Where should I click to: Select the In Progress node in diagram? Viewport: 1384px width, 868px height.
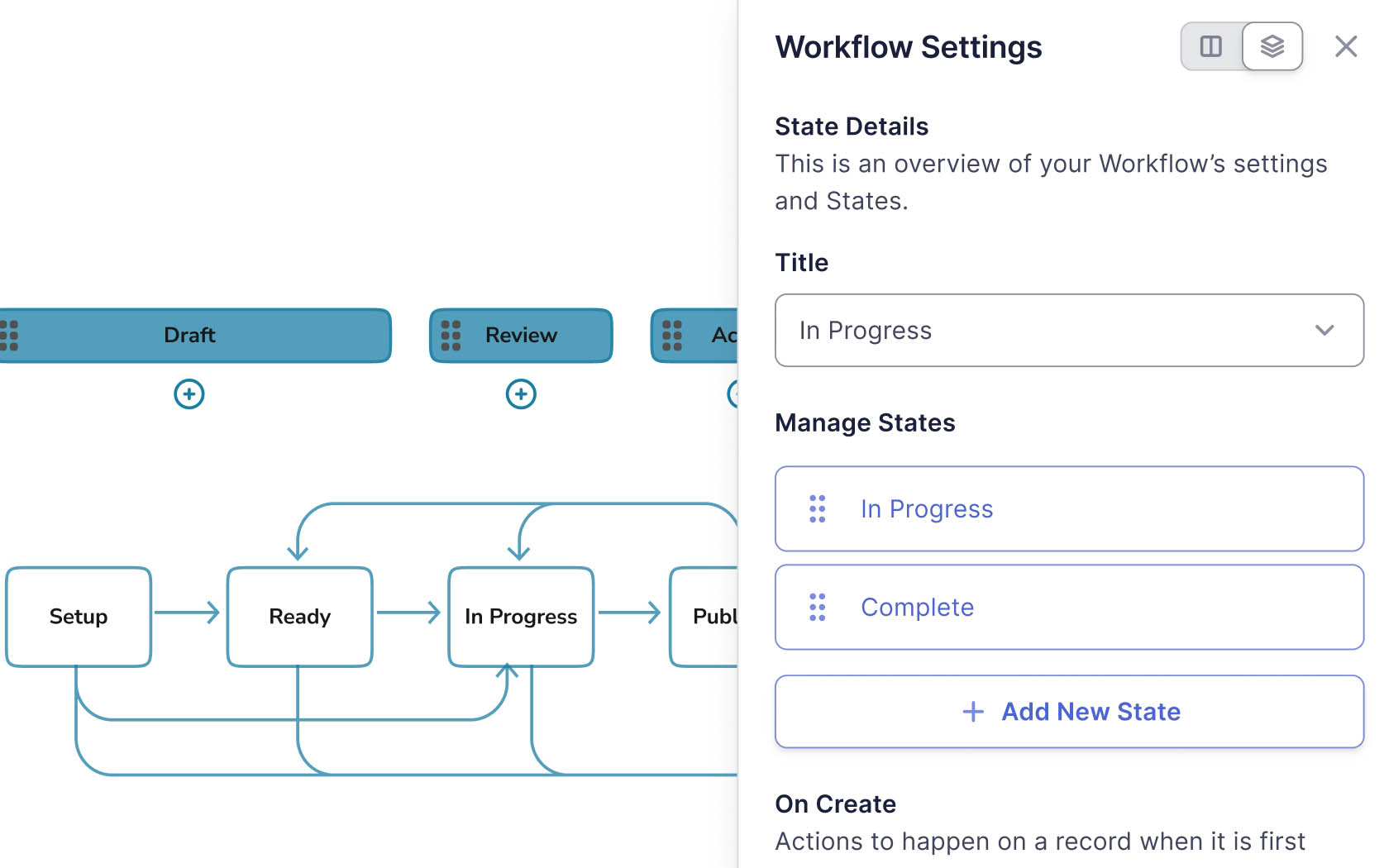pyautogui.click(x=521, y=617)
